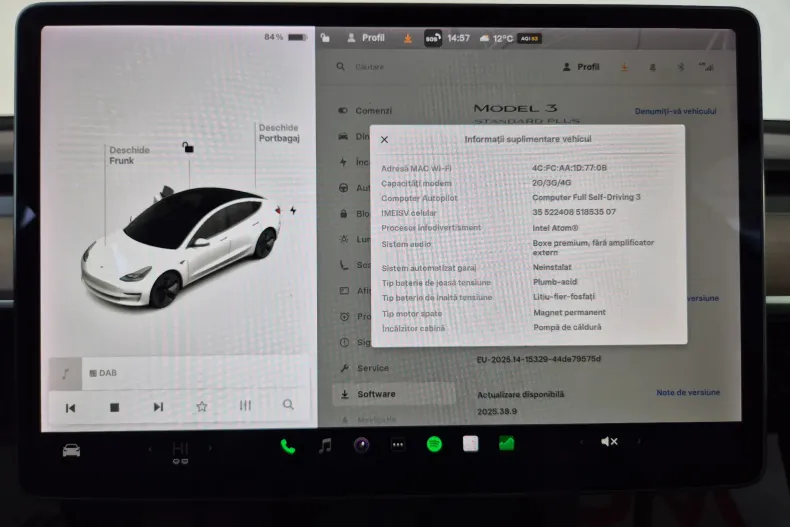
Task: Lower volume with left arrow
Action: (581, 442)
